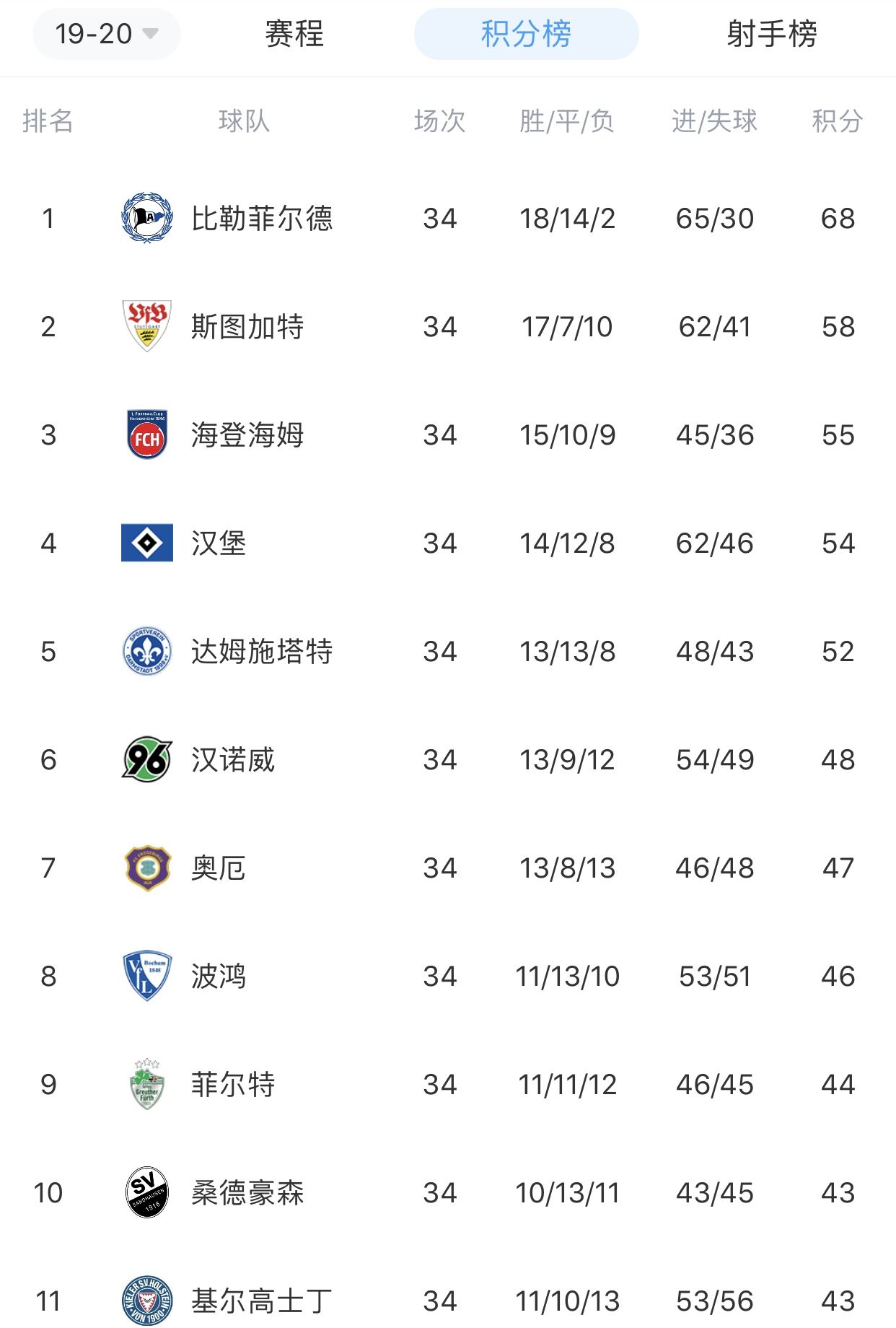Select the 菲尔特 green clover crest
The height and width of the screenshot is (1328, 896).
tap(147, 1084)
